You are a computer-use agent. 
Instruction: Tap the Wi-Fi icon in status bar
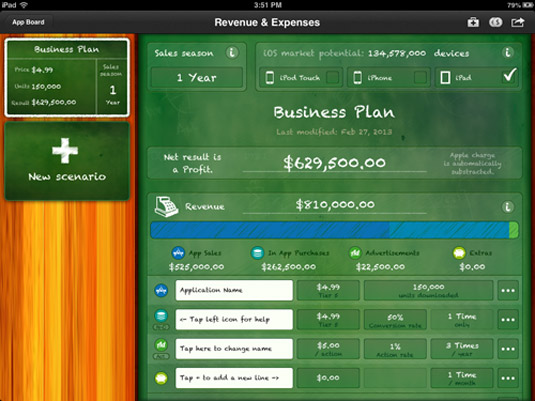click(24, 5)
